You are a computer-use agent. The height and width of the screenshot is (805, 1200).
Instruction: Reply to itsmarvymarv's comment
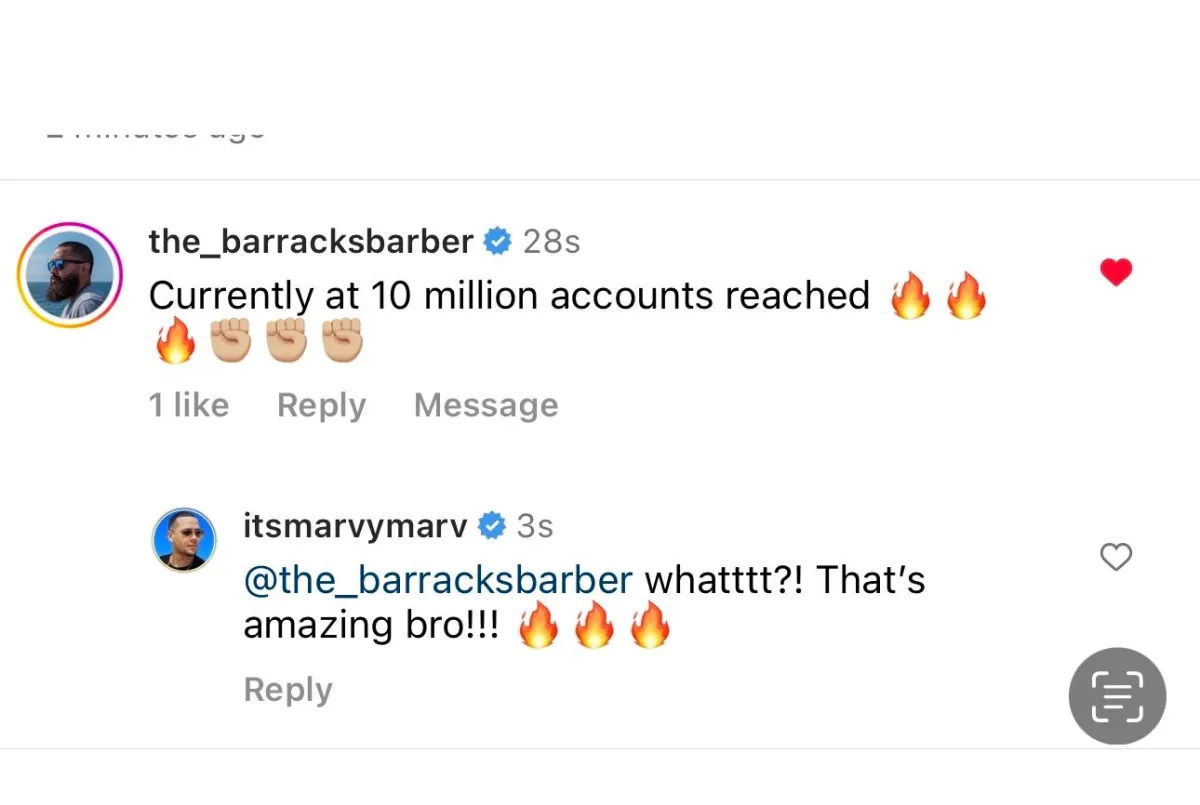(288, 690)
